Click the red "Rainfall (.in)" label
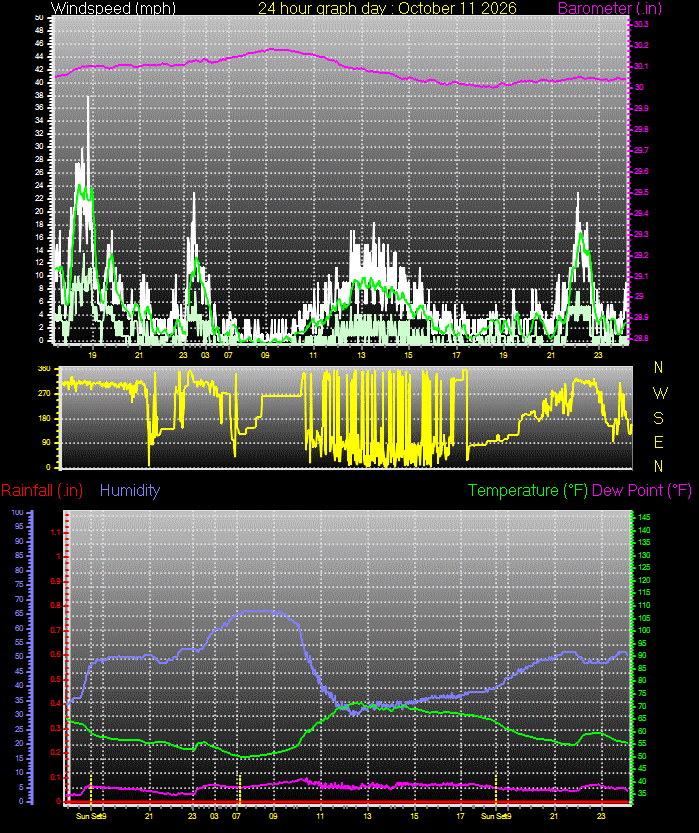 [x=42, y=490]
